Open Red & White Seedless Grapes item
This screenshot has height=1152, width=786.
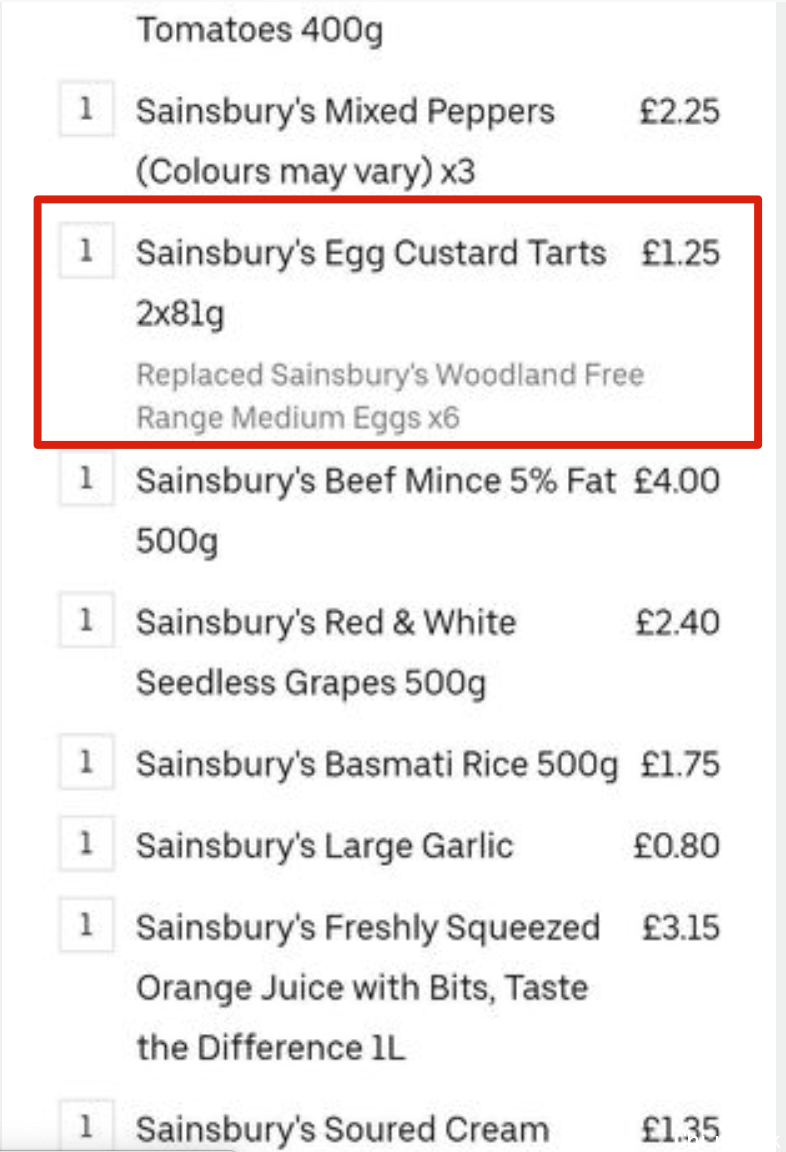point(326,652)
